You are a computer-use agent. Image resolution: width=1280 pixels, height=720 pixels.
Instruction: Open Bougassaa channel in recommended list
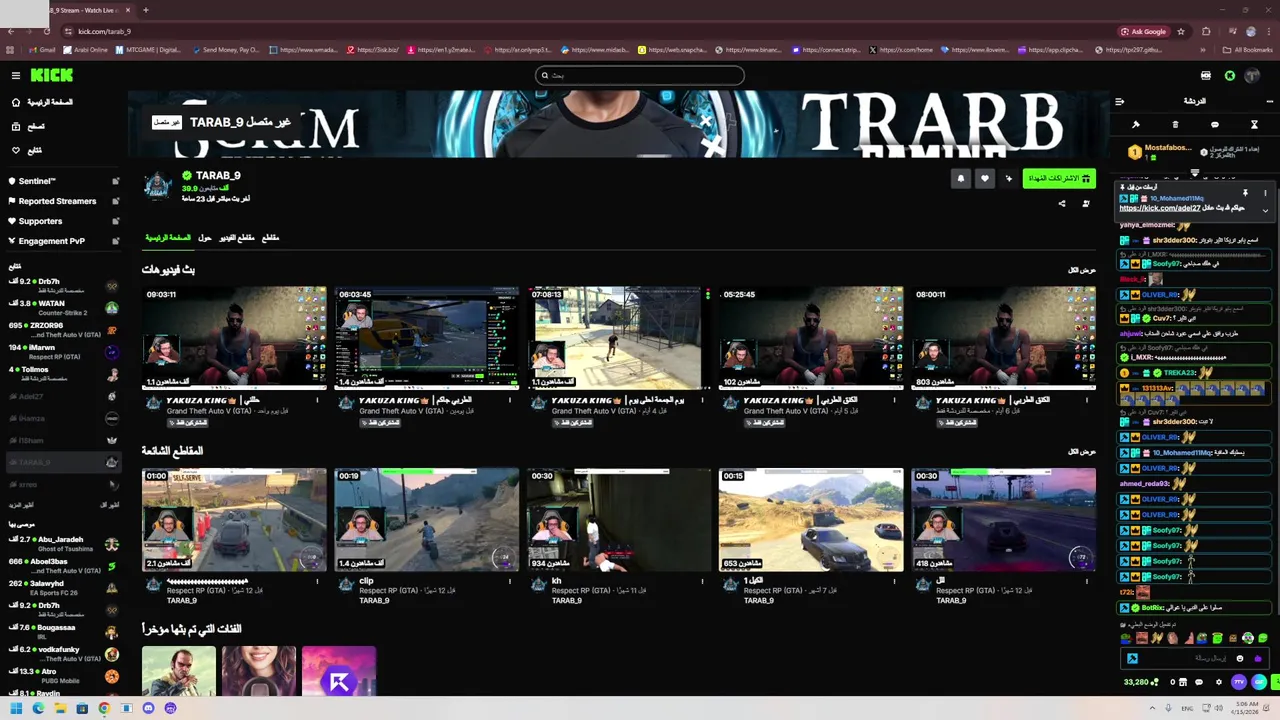pyautogui.click(x=63, y=632)
